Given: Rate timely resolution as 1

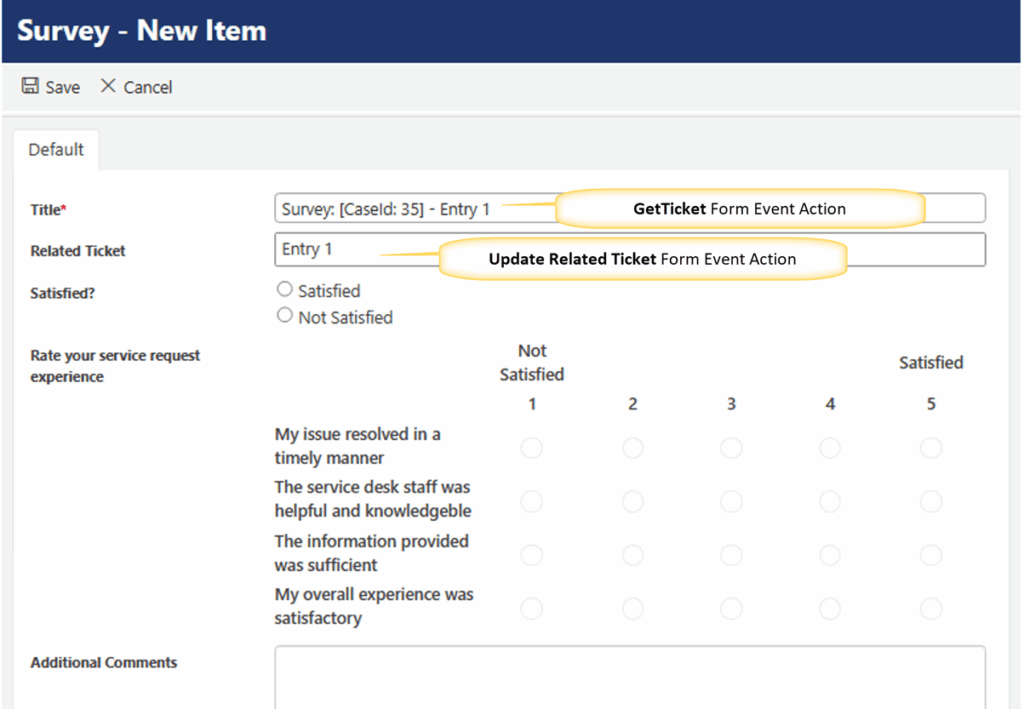Looking at the screenshot, I should [x=532, y=447].
